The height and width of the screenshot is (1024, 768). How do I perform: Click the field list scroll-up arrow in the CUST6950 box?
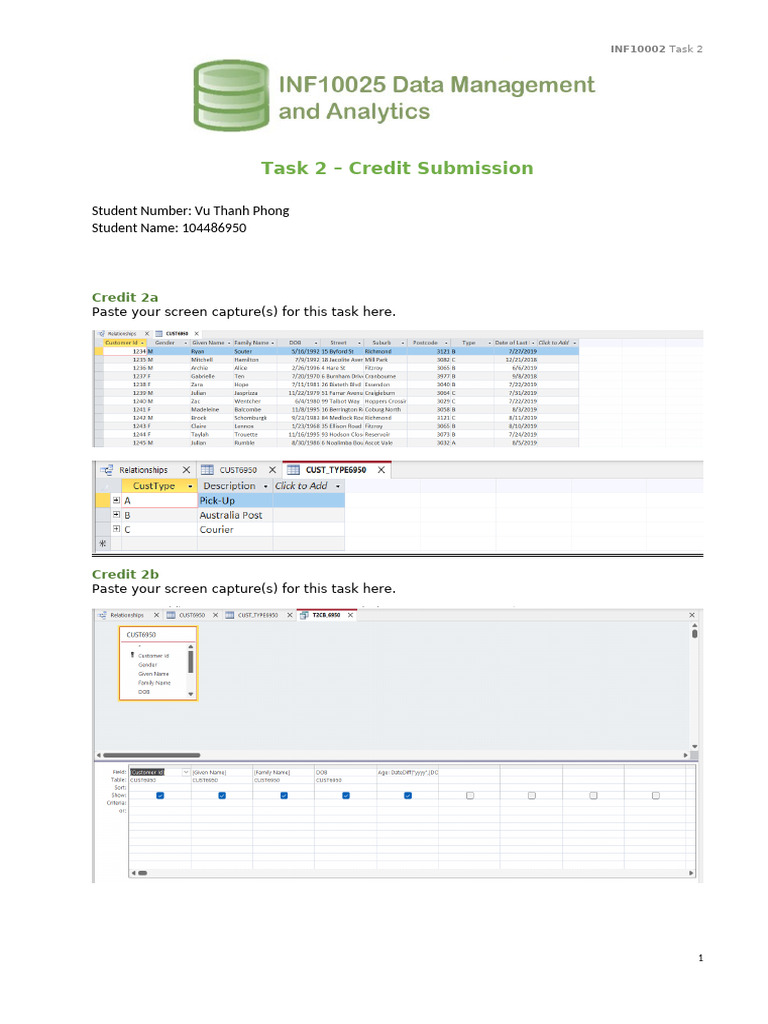click(x=191, y=647)
